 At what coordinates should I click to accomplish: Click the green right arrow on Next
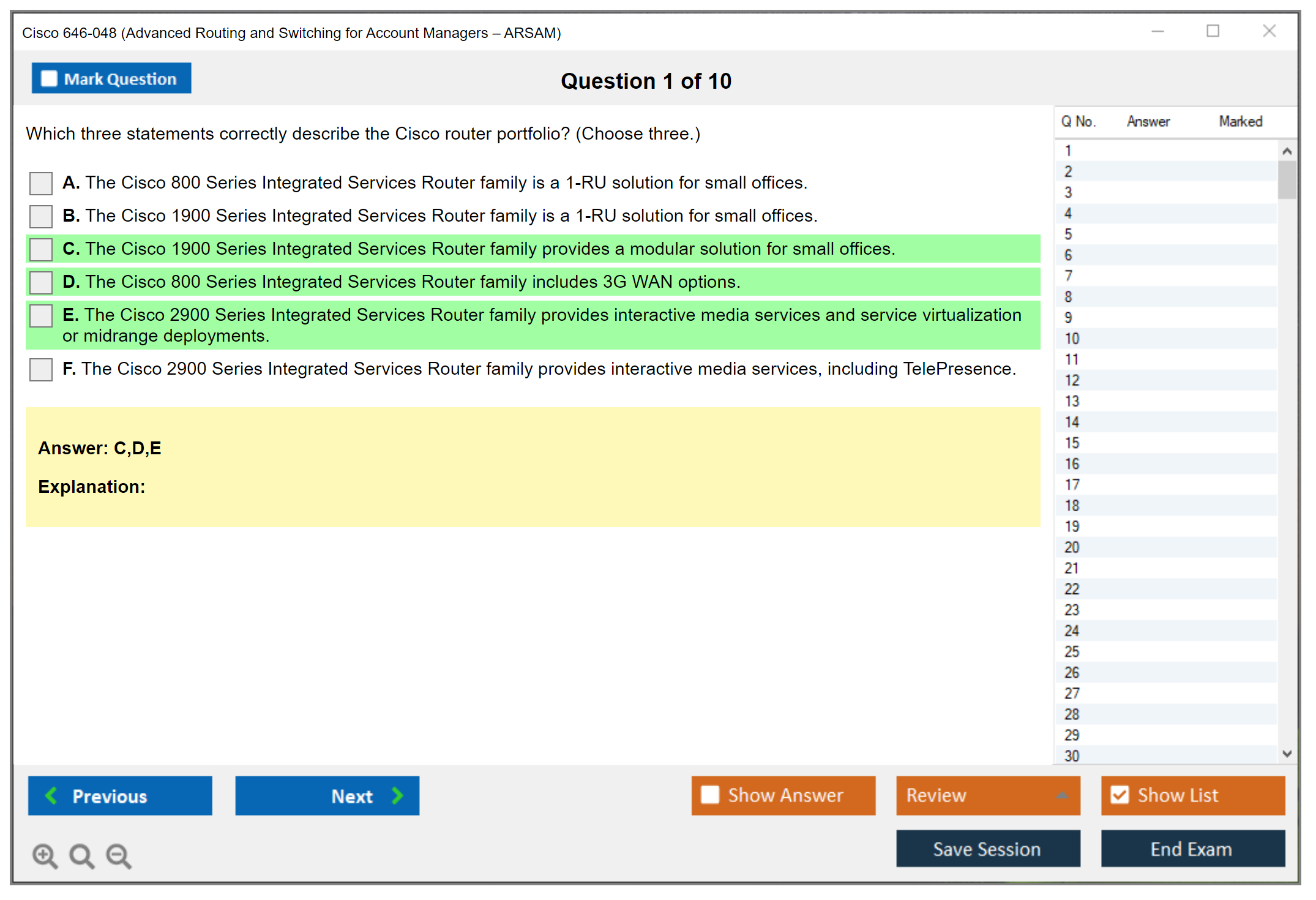tap(397, 795)
